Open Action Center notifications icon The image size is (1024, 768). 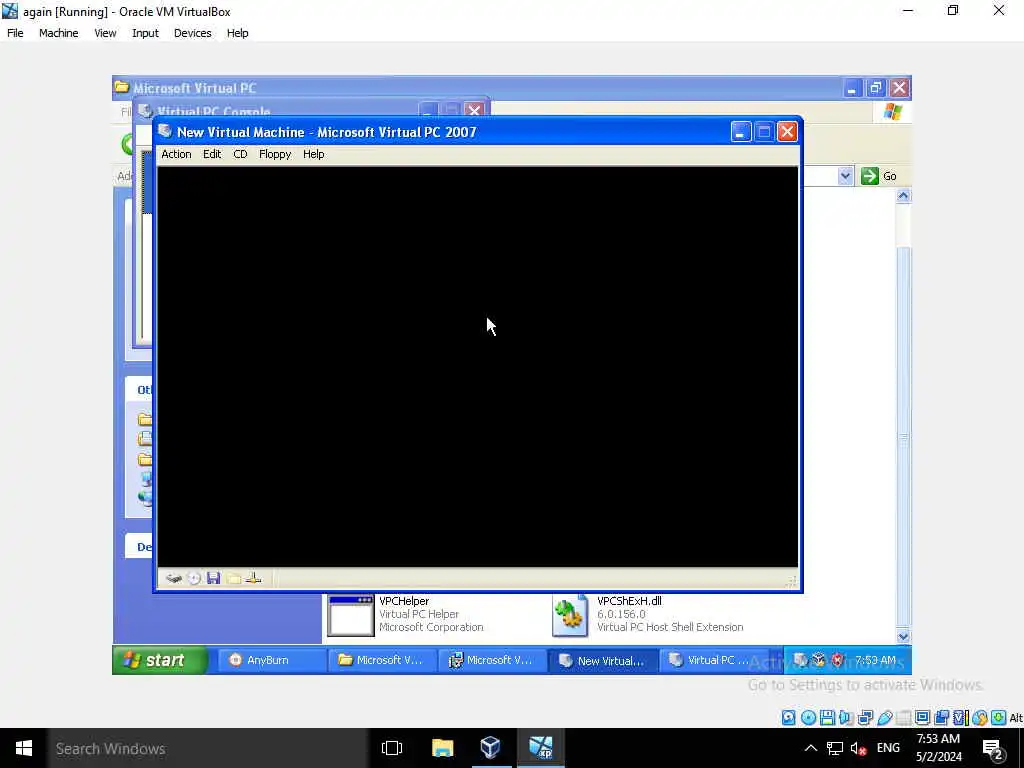pyautogui.click(x=993, y=748)
